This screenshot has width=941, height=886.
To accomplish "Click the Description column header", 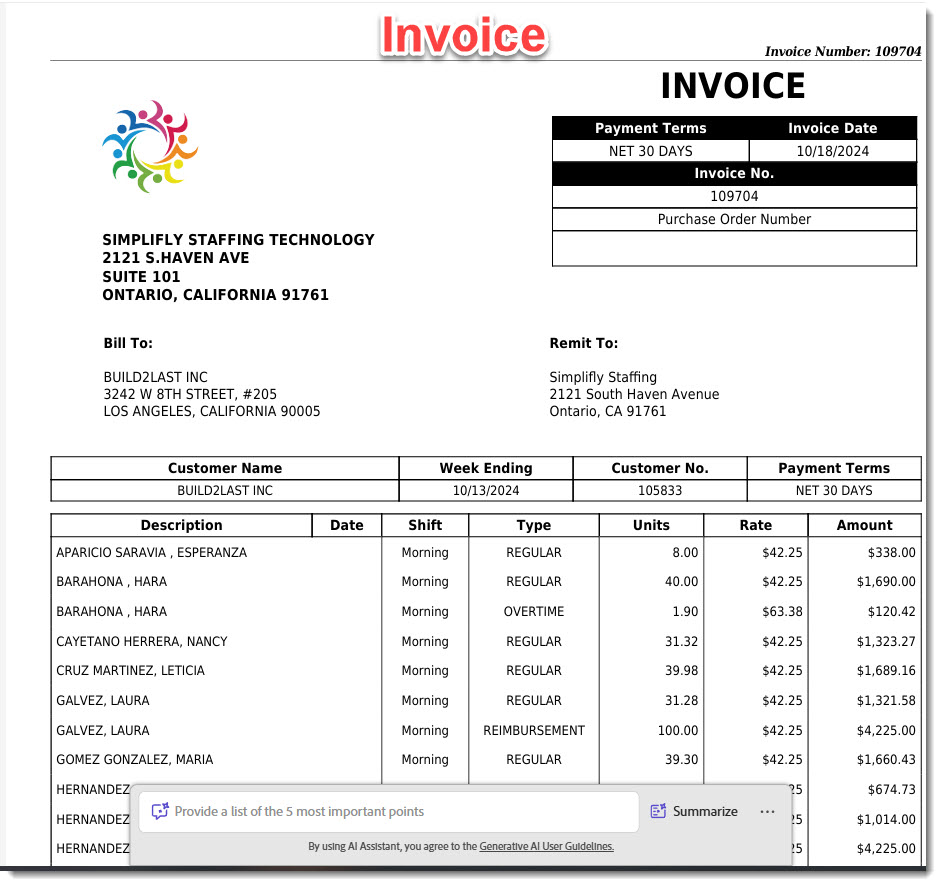I will tap(181, 525).
